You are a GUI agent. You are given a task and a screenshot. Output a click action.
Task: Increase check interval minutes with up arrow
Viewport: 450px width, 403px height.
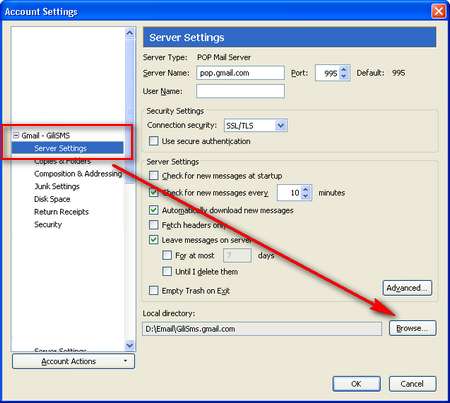(306, 189)
